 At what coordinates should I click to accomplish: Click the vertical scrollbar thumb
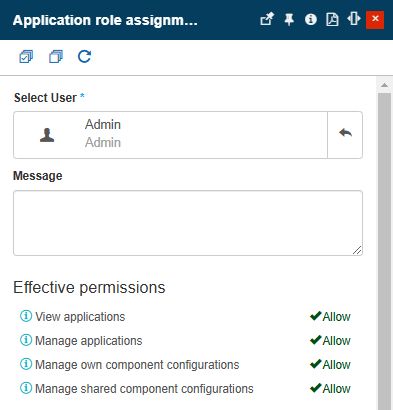(x=384, y=252)
